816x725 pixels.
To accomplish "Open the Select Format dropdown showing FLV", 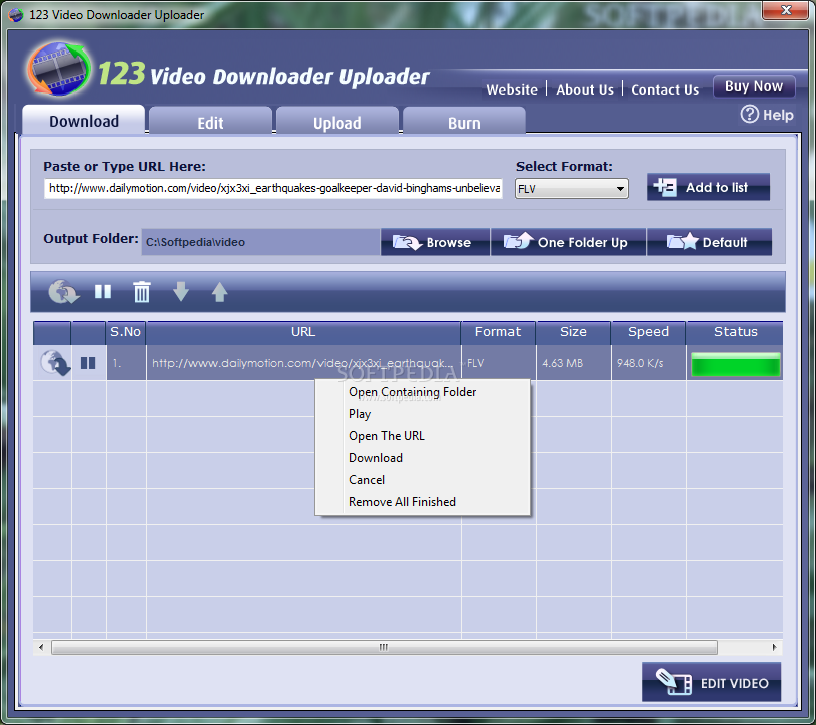I will [x=571, y=188].
